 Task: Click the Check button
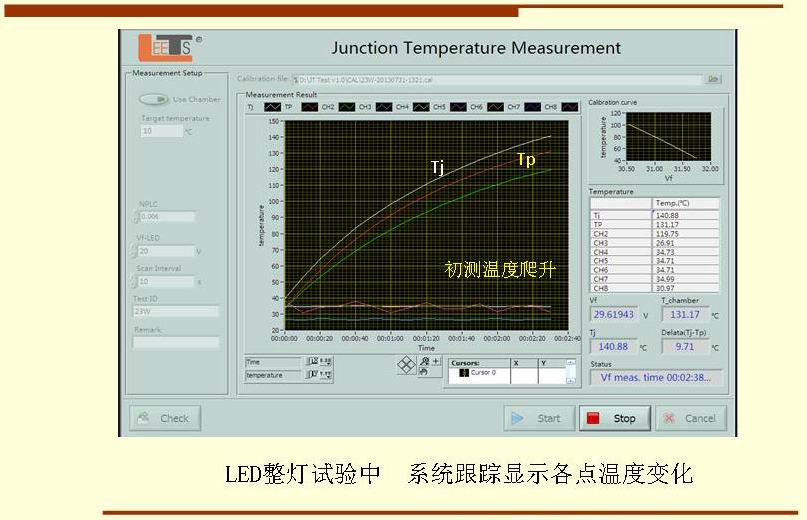point(165,418)
